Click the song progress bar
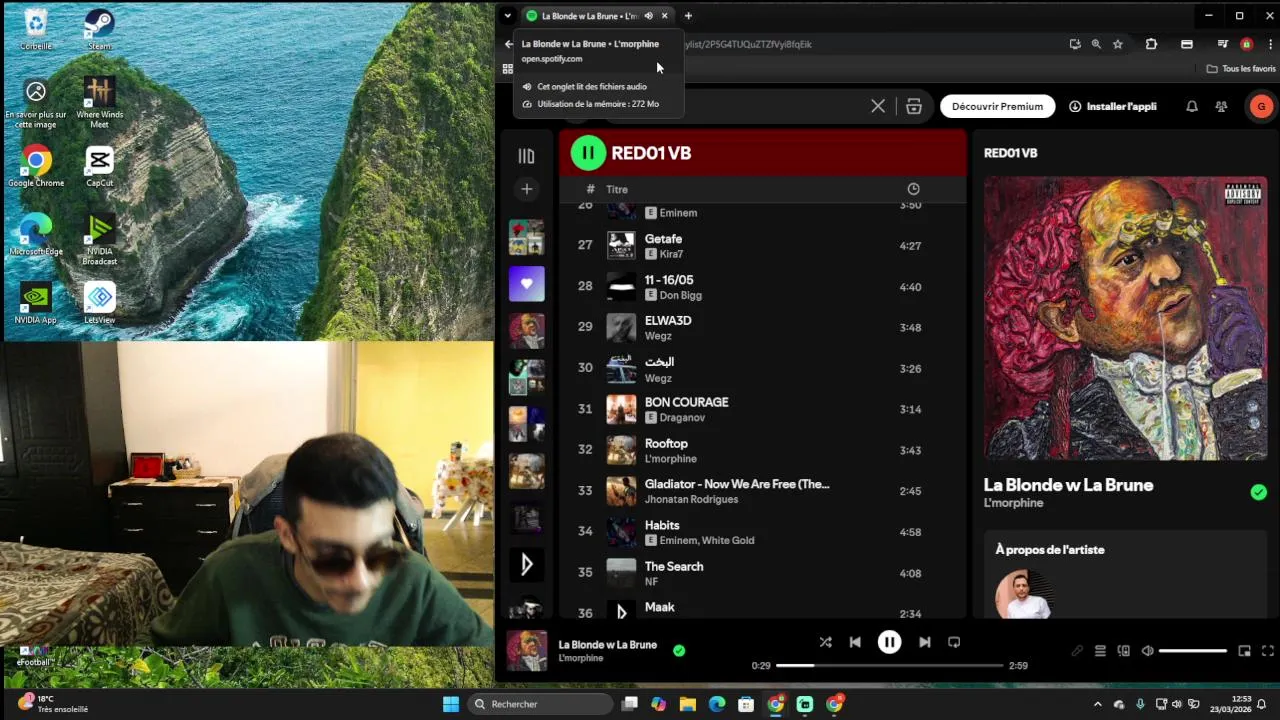The image size is (1280, 720). [x=889, y=665]
